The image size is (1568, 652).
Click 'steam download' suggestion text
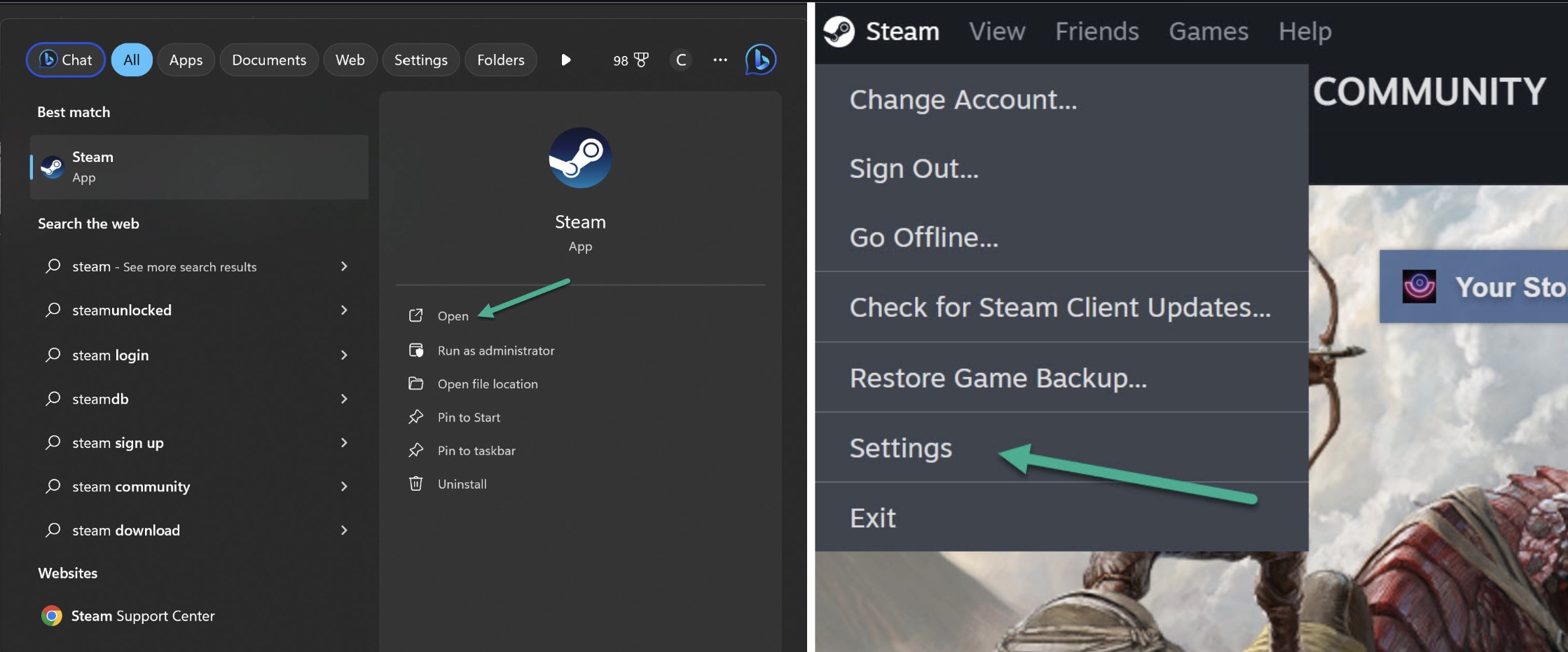pos(126,531)
